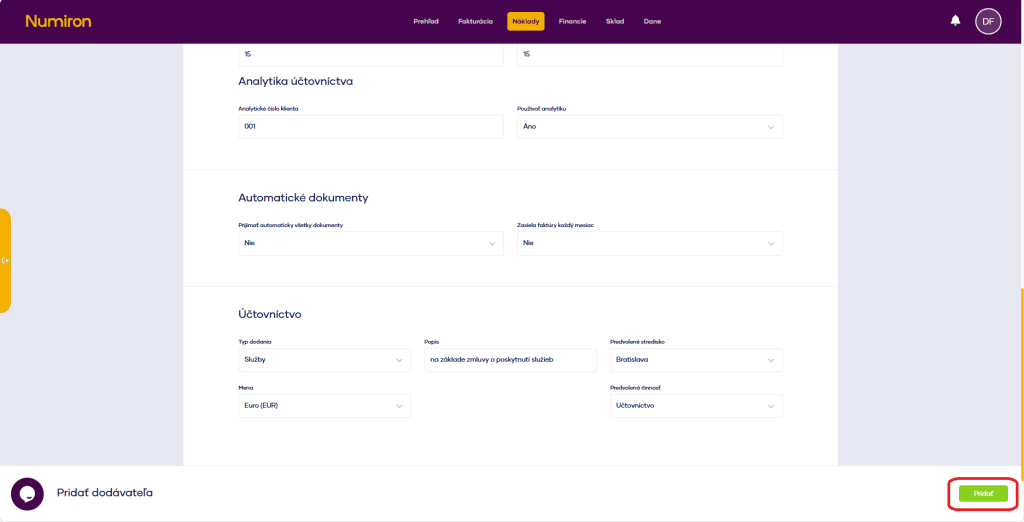Open the chat support bubble

[27, 494]
